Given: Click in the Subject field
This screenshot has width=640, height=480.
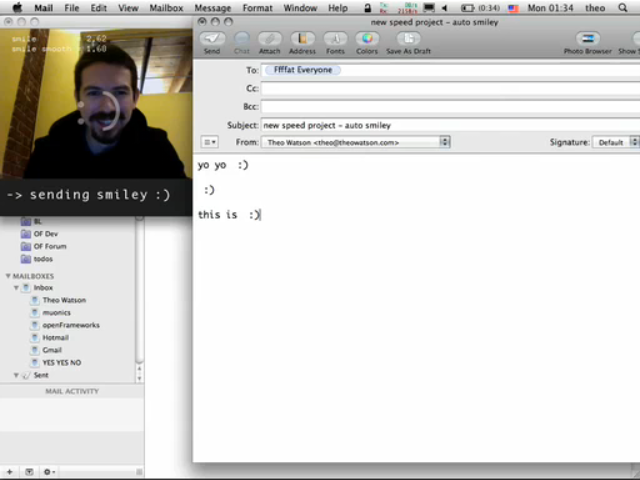Looking at the screenshot, I should pyautogui.click(x=450, y=125).
